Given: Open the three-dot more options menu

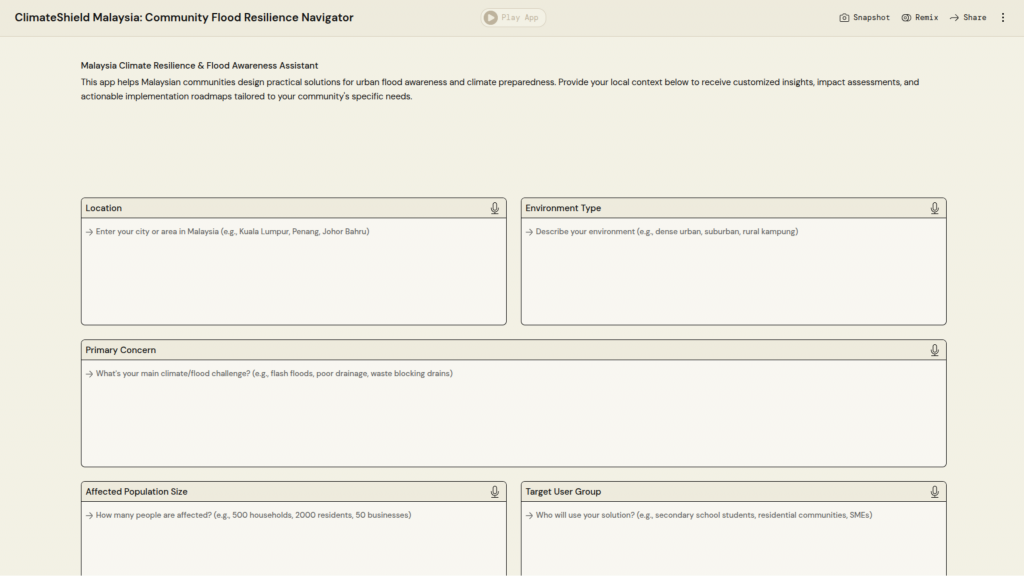Looking at the screenshot, I should [x=1003, y=18].
